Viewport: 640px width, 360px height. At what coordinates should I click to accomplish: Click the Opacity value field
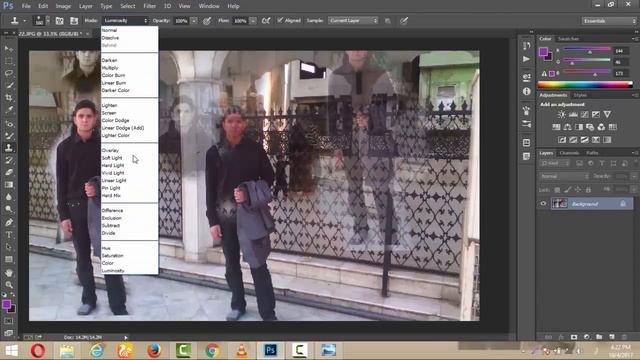[x=181, y=20]
